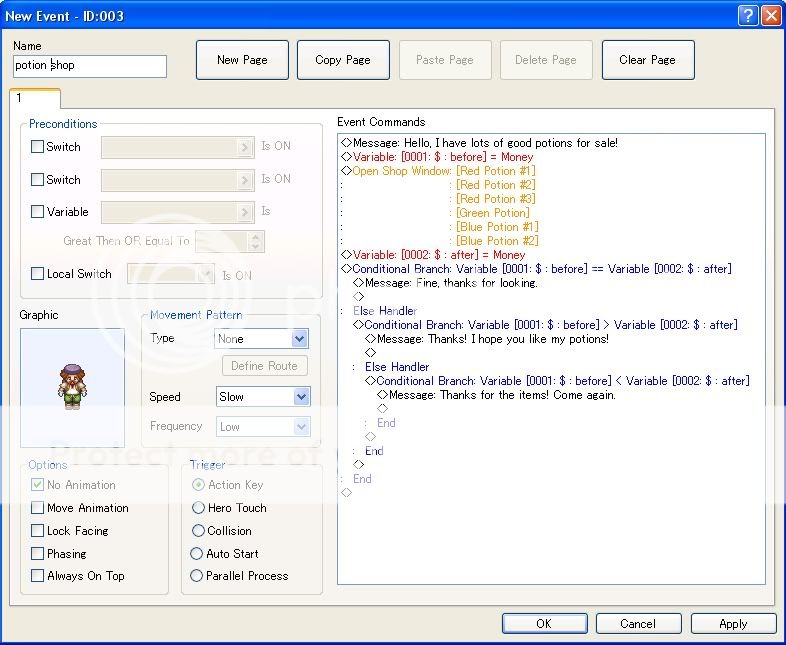Select the Auto Start trigger option

click(x=198, y=554)
